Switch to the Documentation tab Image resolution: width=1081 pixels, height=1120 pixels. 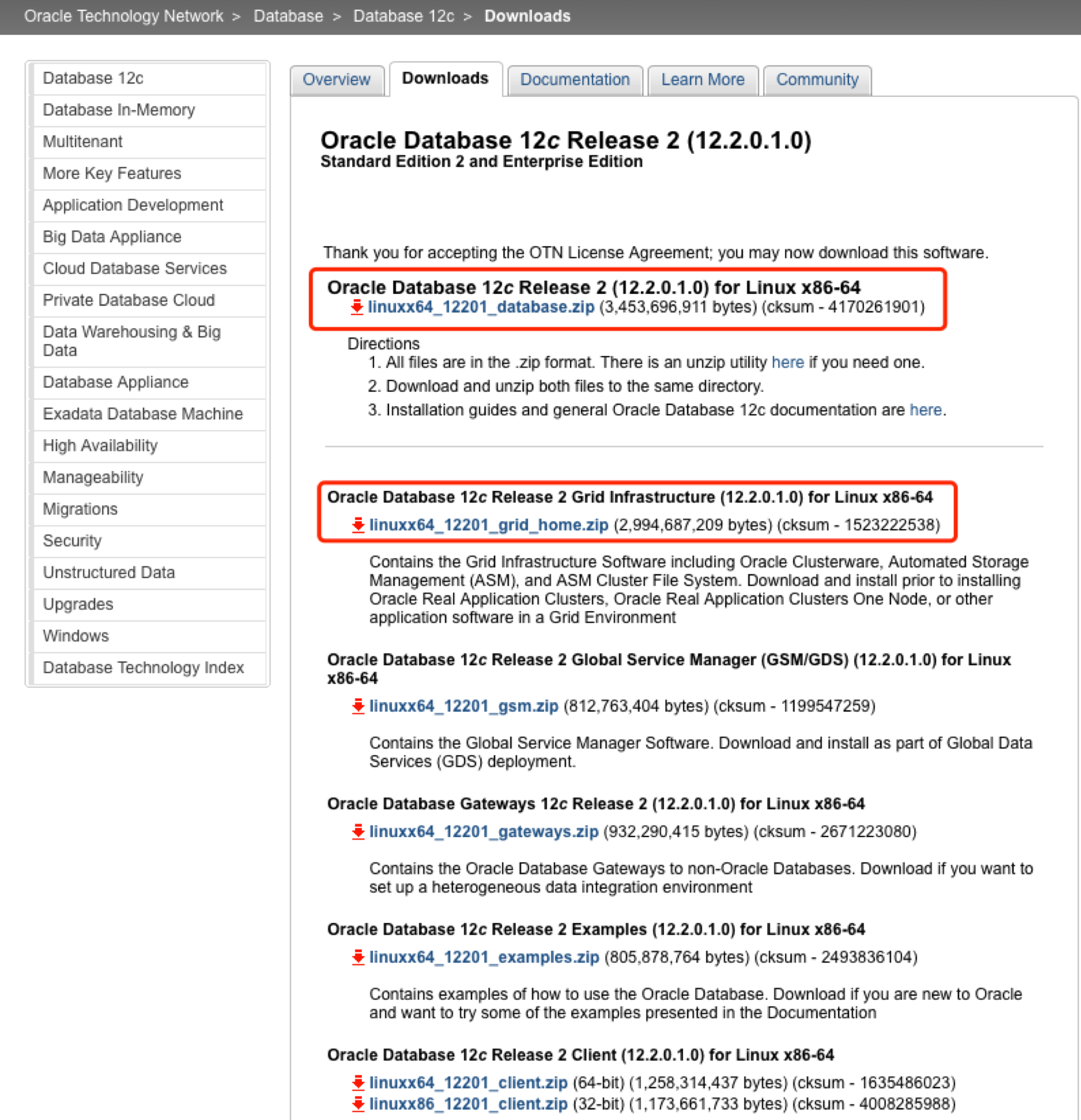(x=575, y=79)
